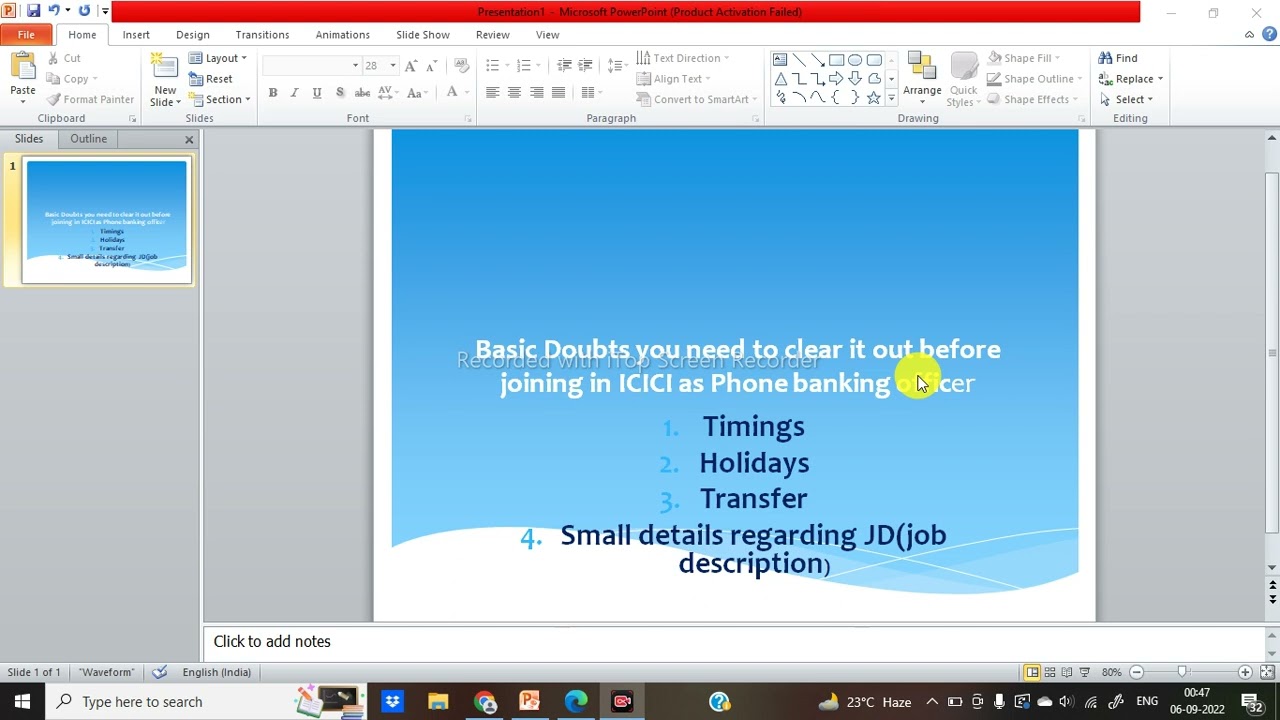Open the line spacing menu
Viewport: 1280px width, 720px height.
point(617,66)
